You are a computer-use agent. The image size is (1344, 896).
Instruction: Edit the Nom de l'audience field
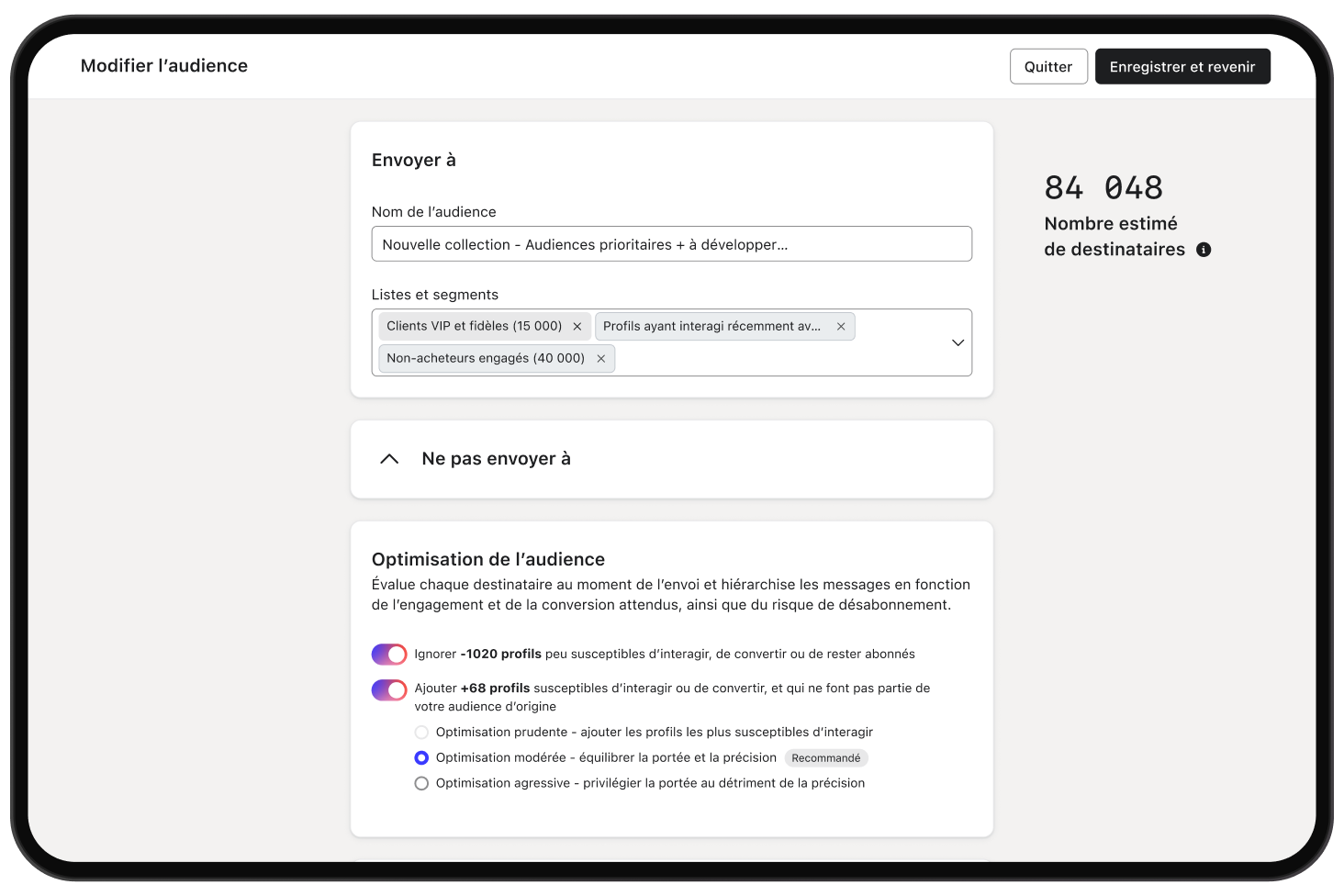pos(671,244)
